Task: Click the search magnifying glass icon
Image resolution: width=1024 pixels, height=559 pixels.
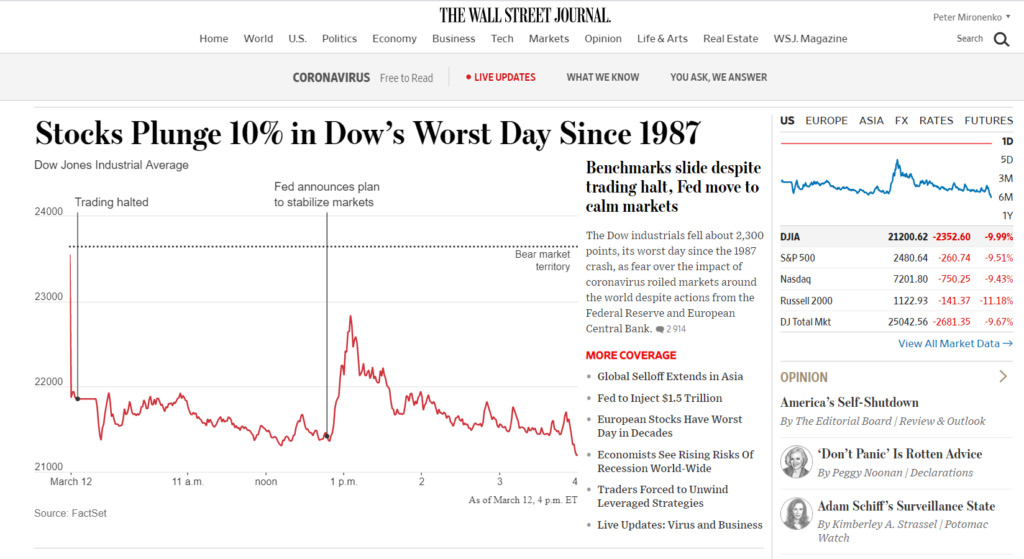Action: click(x=1001, y=40)
